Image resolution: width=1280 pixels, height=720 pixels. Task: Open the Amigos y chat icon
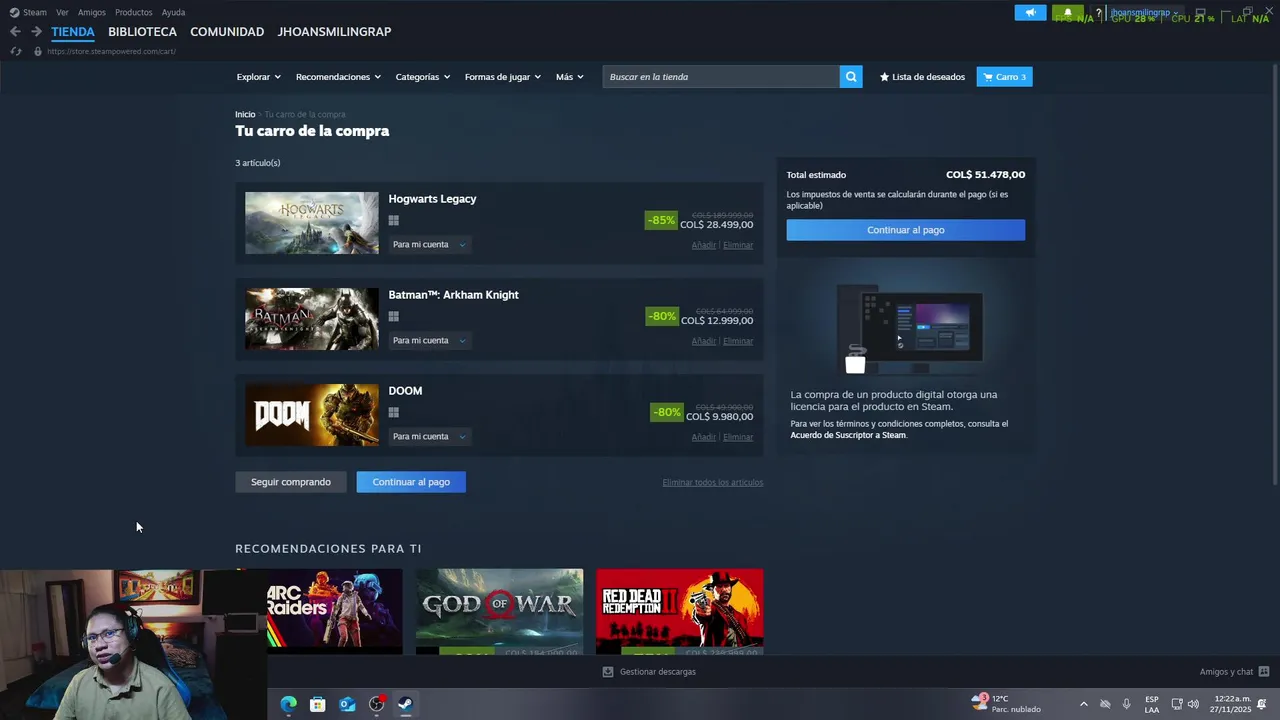[x=1264, y=672]
